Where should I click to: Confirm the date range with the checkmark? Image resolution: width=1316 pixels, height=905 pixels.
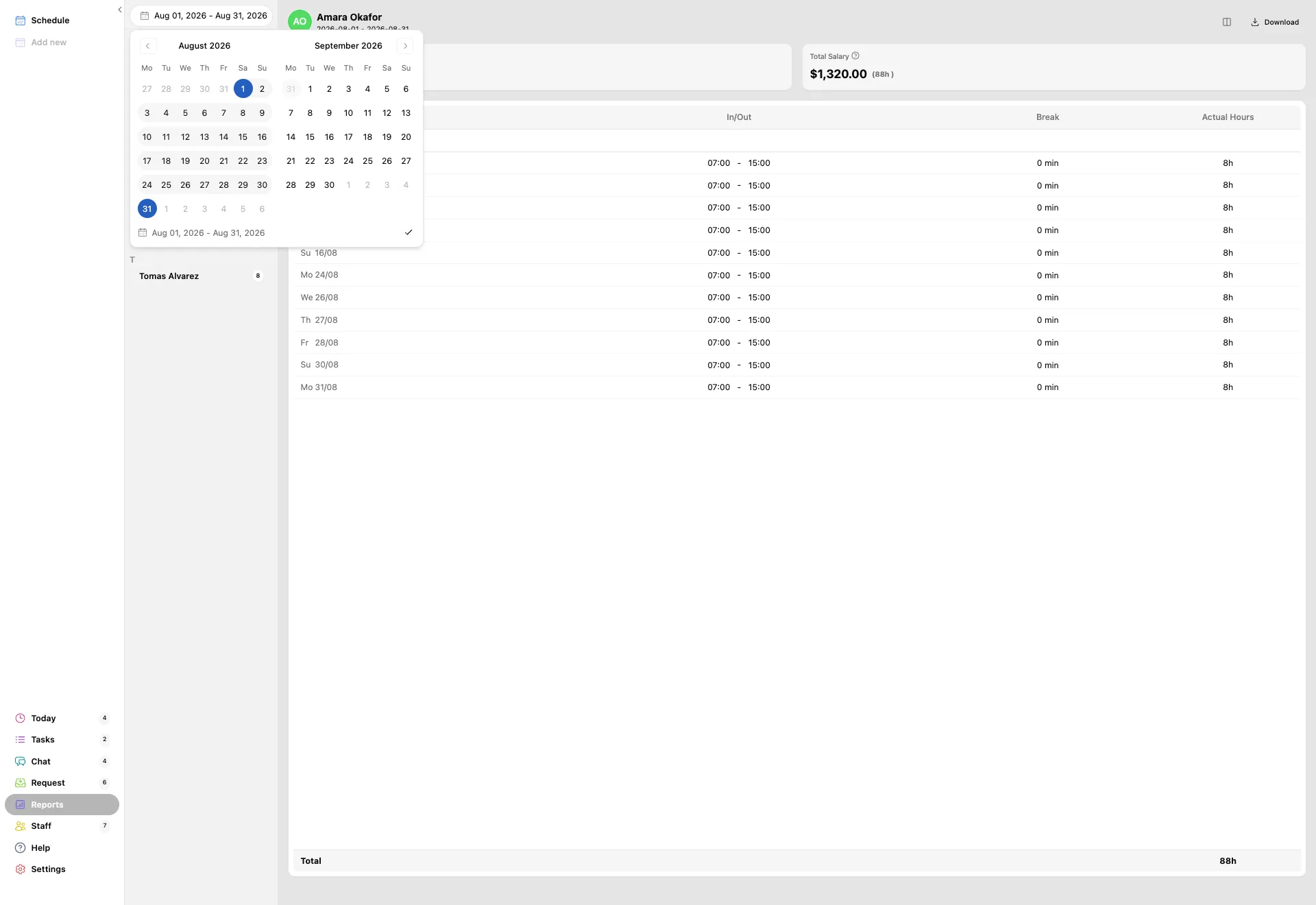click(x=409, y=232)
